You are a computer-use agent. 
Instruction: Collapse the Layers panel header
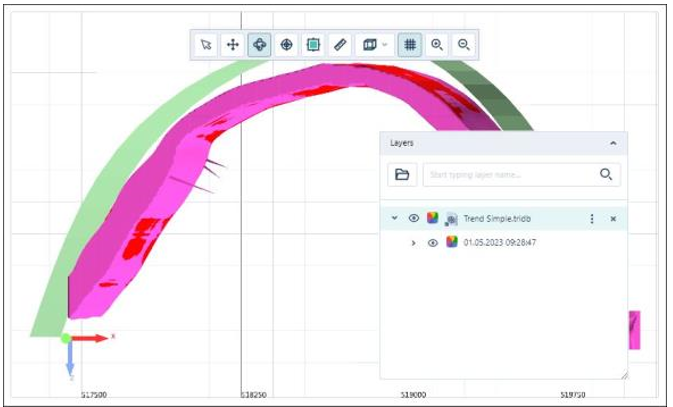tap(613, 144)
